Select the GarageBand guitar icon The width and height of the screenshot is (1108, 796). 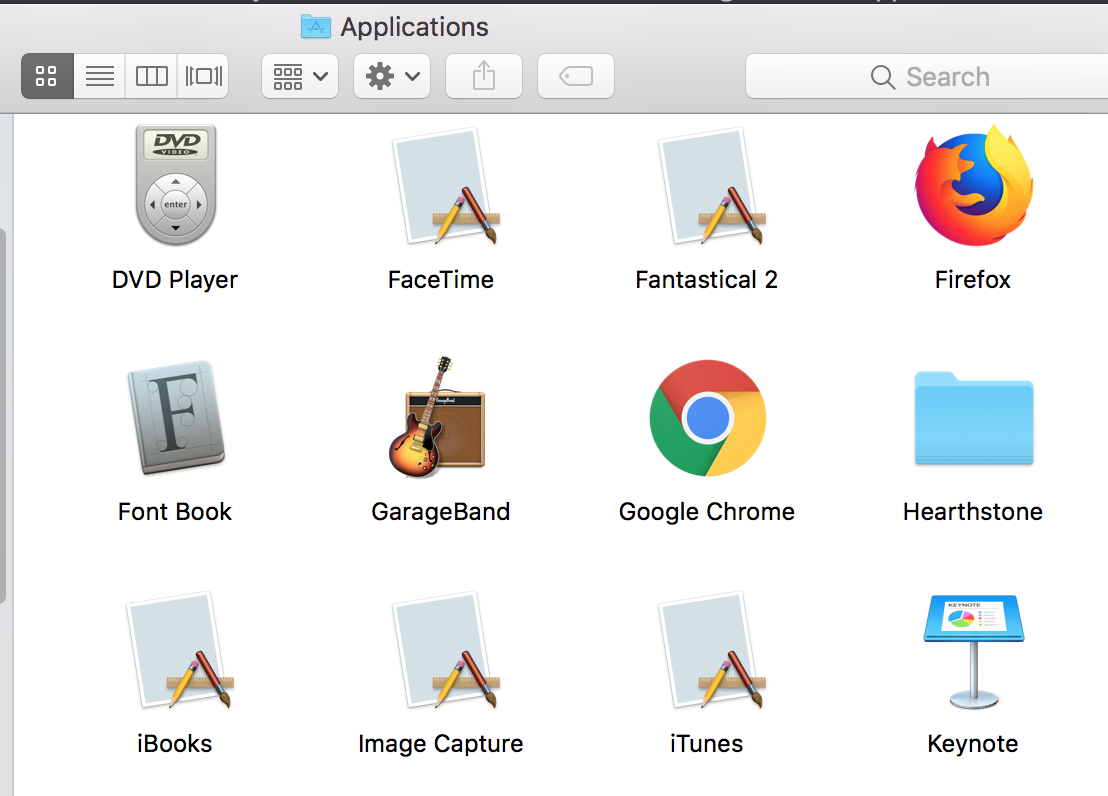point(437,417)
